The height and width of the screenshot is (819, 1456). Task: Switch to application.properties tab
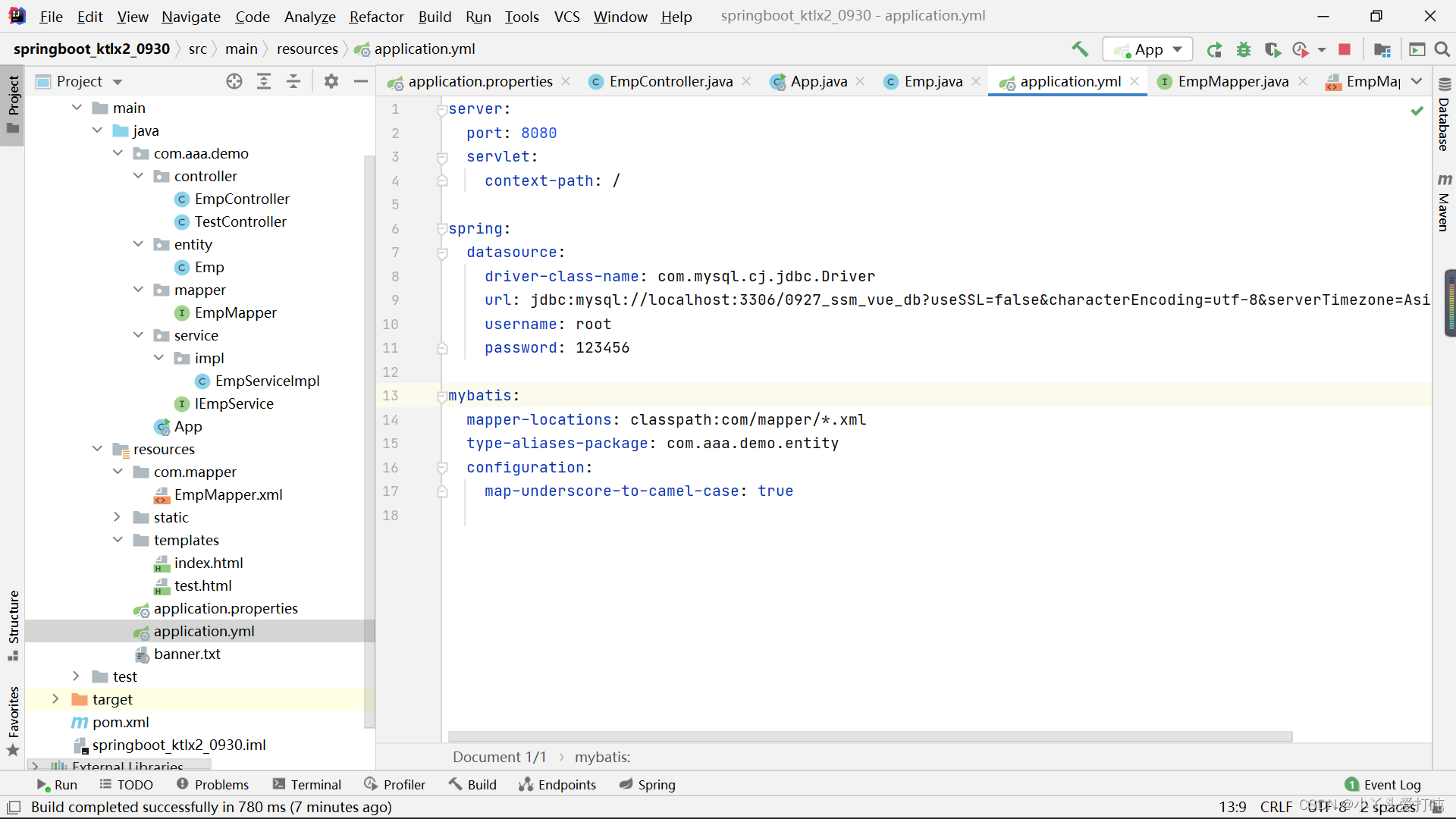(x=481, y=80)
